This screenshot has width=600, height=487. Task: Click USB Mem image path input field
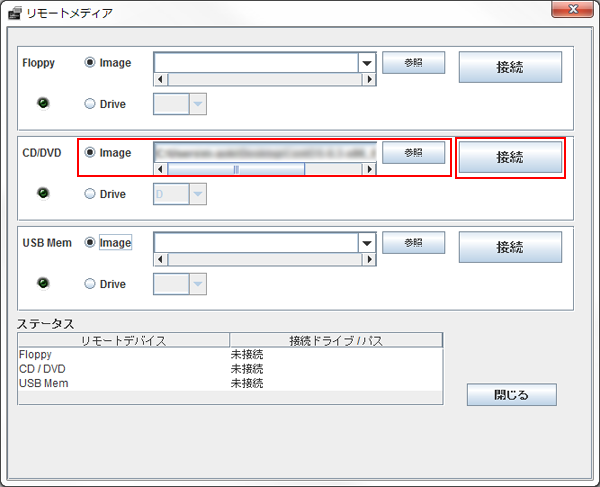point(256,243)
